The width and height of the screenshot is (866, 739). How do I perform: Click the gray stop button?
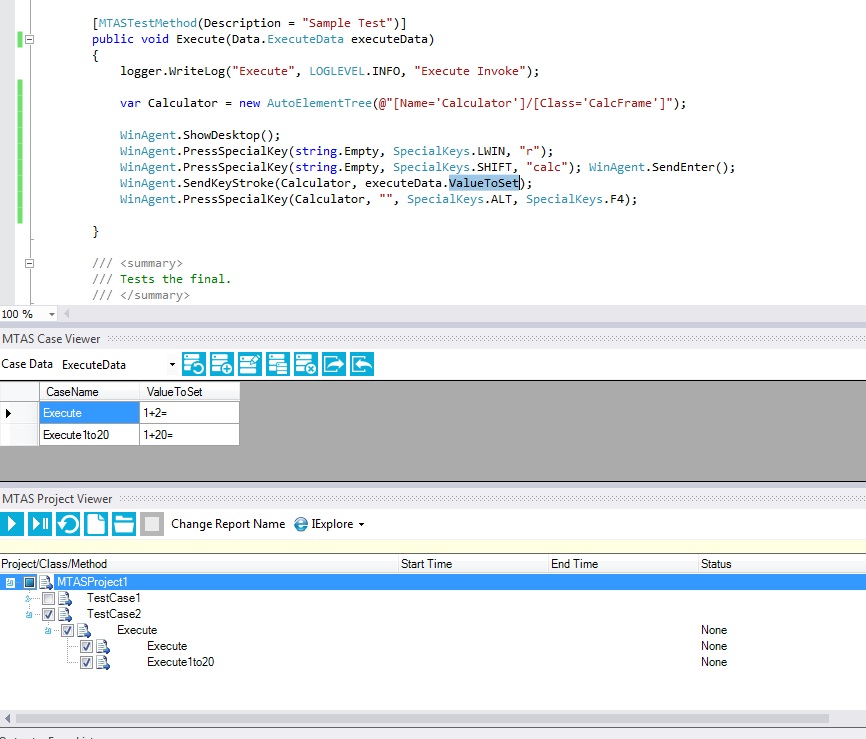(x=152, y=524)
